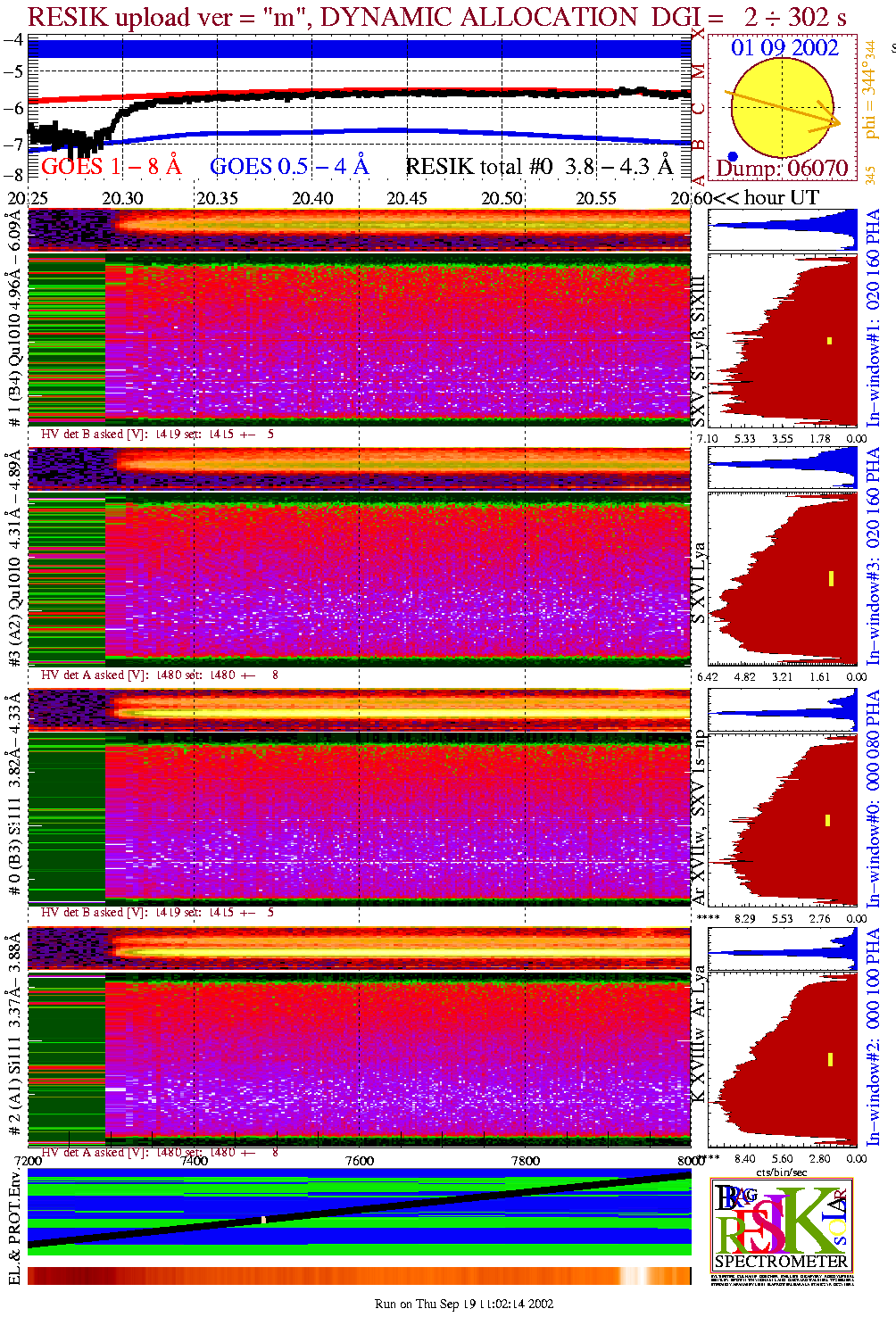
Task: Click the orange color gradient bar at bottom
Action: (x=359, y=1276)
